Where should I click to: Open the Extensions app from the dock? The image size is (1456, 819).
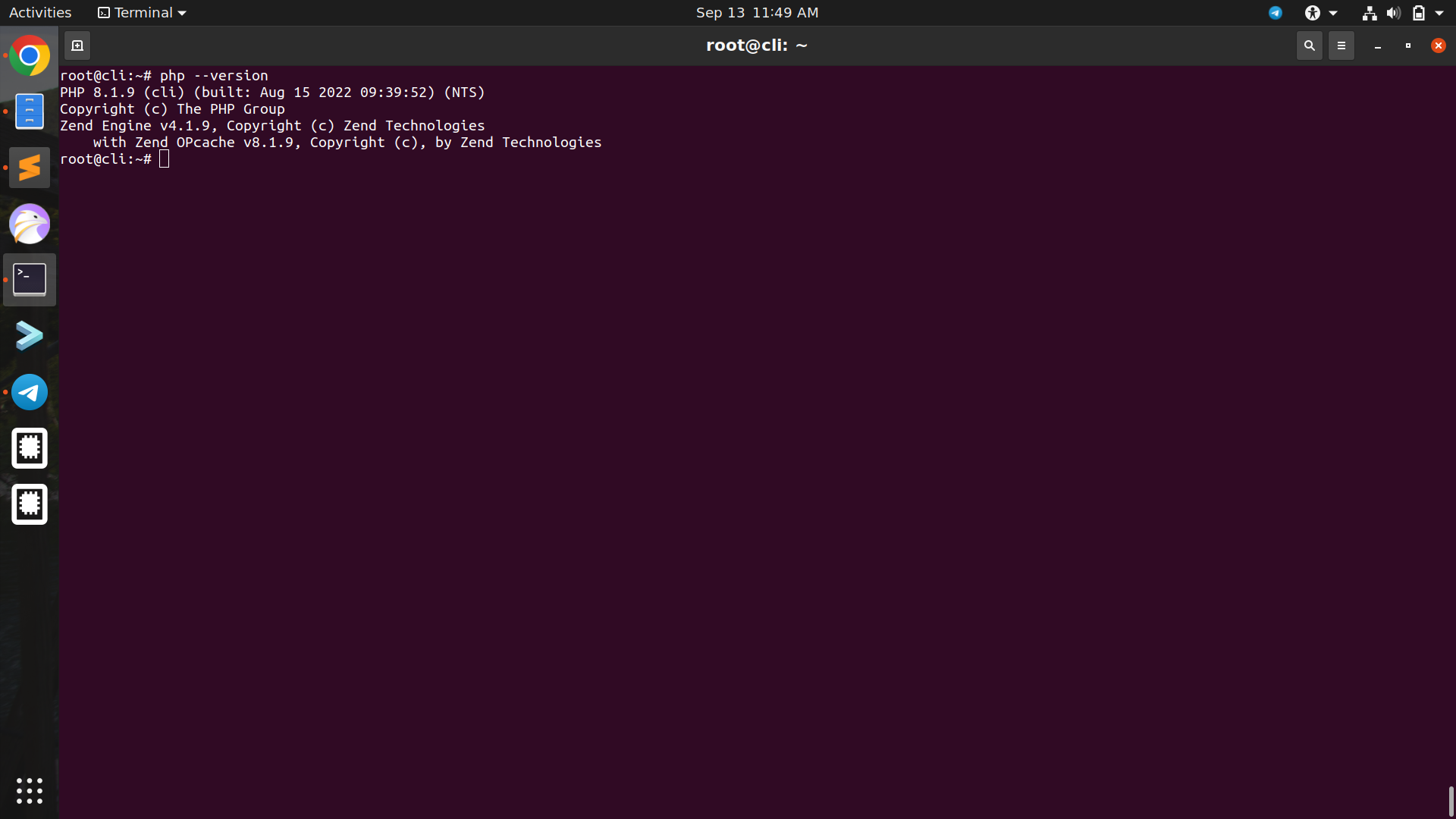coord(30,448)
